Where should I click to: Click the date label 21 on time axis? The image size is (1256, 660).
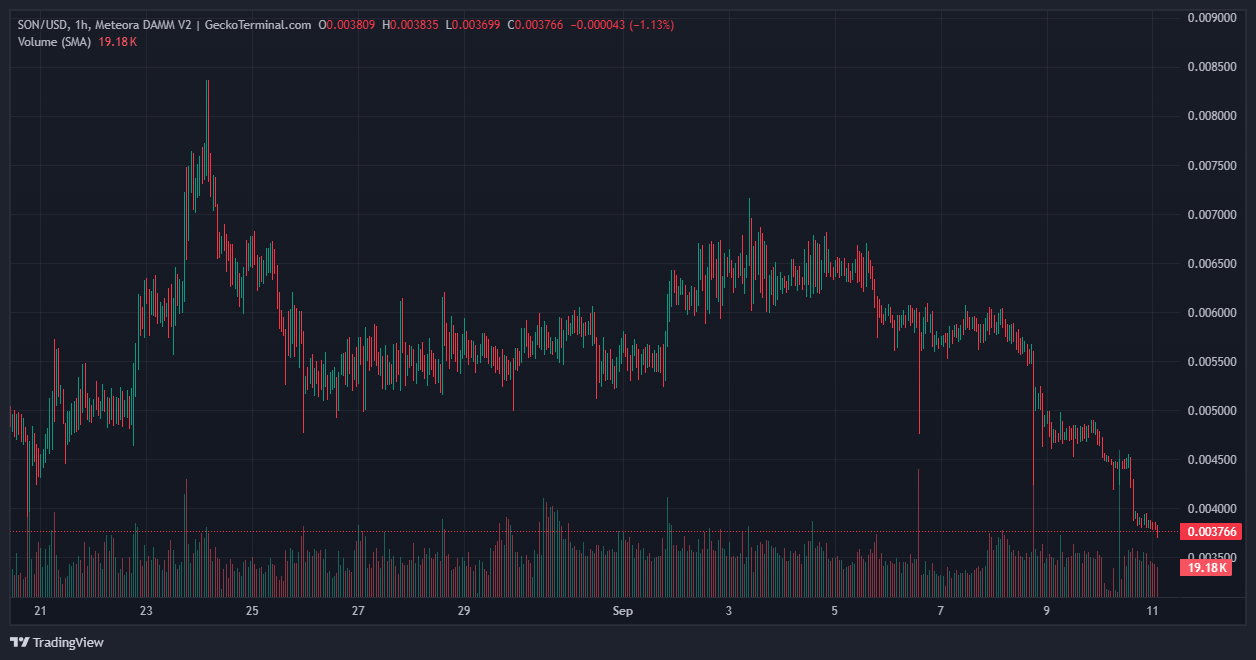point(40,611)
